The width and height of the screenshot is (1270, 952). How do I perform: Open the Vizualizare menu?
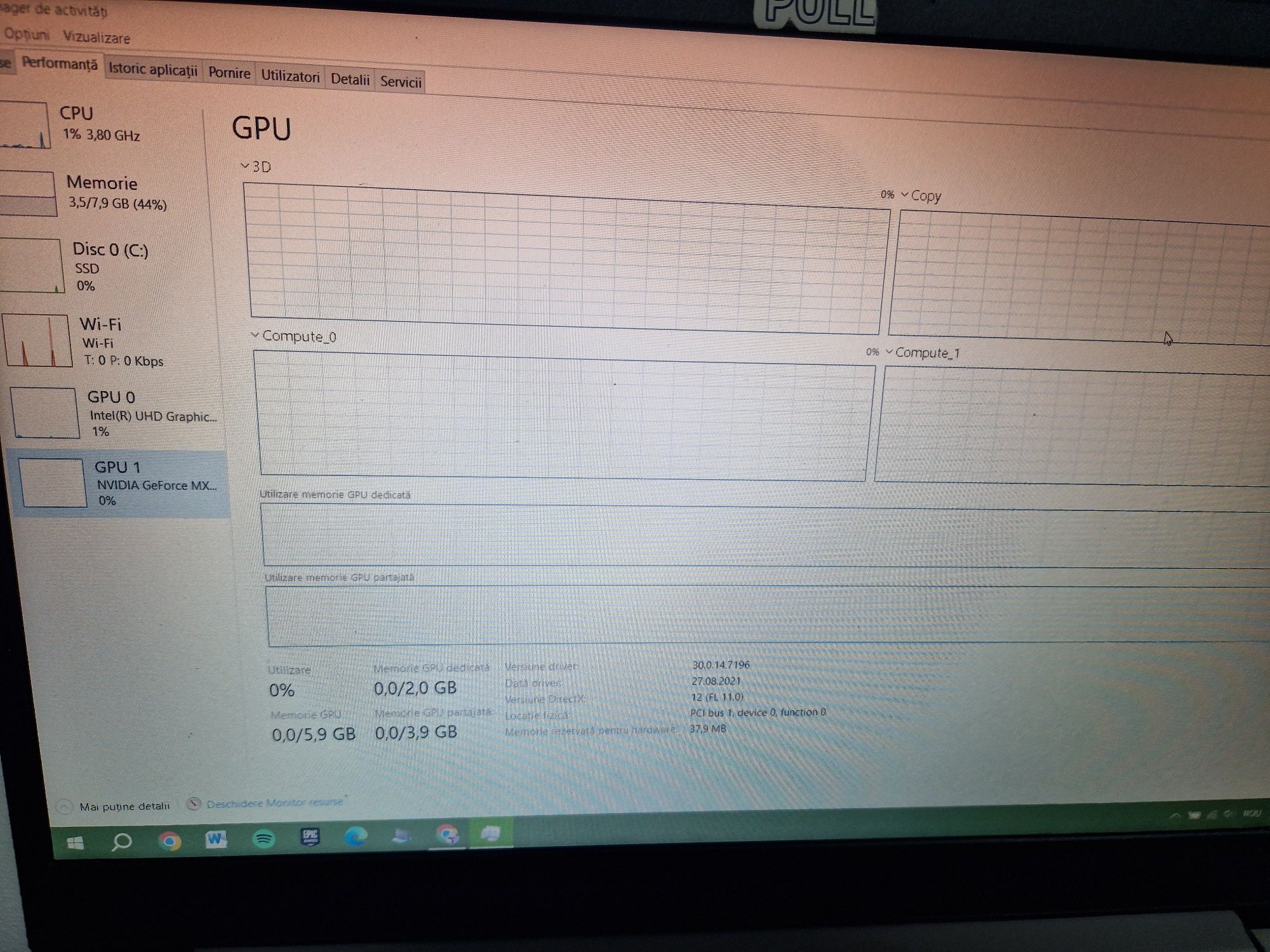click(x=97, y=37)
